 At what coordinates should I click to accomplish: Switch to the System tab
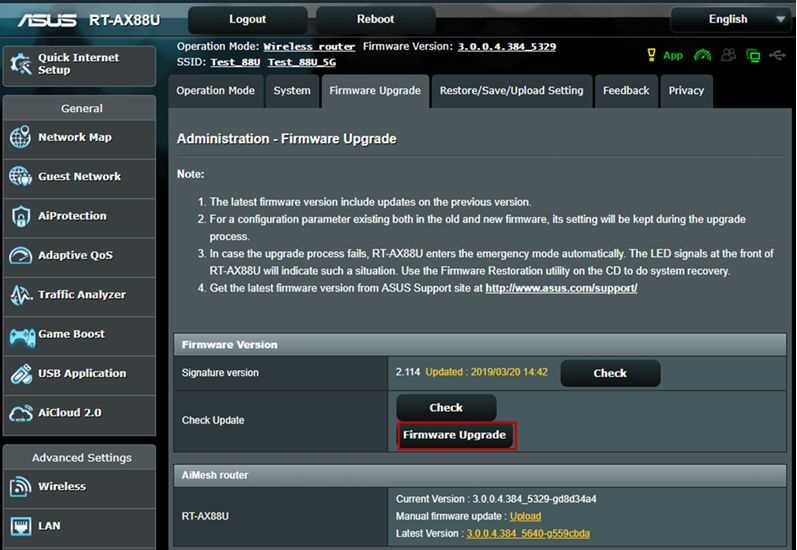292,91
